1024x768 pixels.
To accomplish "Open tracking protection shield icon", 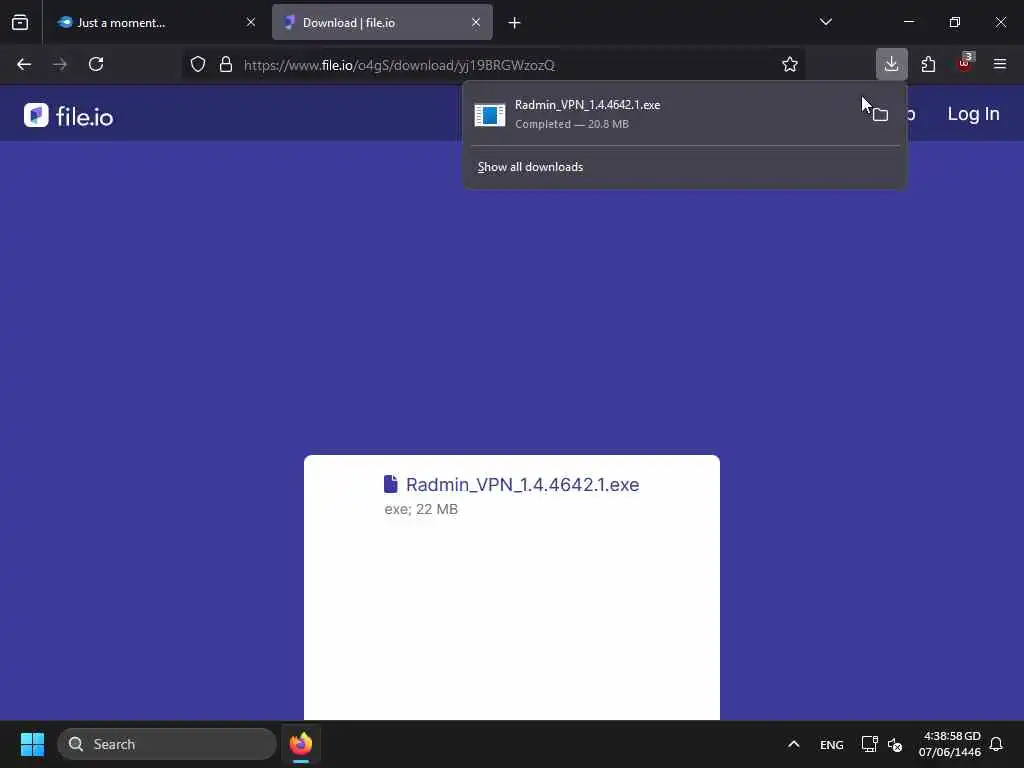I will pos(198,65).
